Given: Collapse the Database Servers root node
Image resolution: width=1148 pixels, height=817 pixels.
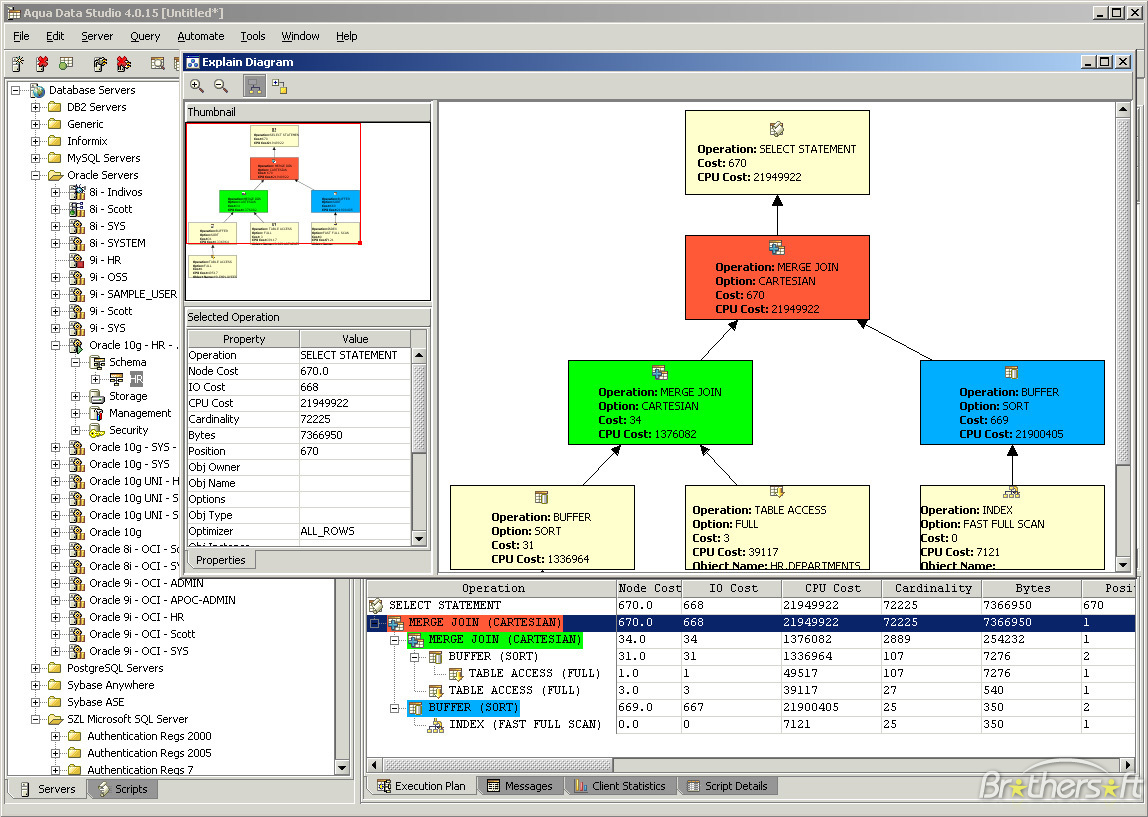Looking at the screenshot, I should (15, 90).
